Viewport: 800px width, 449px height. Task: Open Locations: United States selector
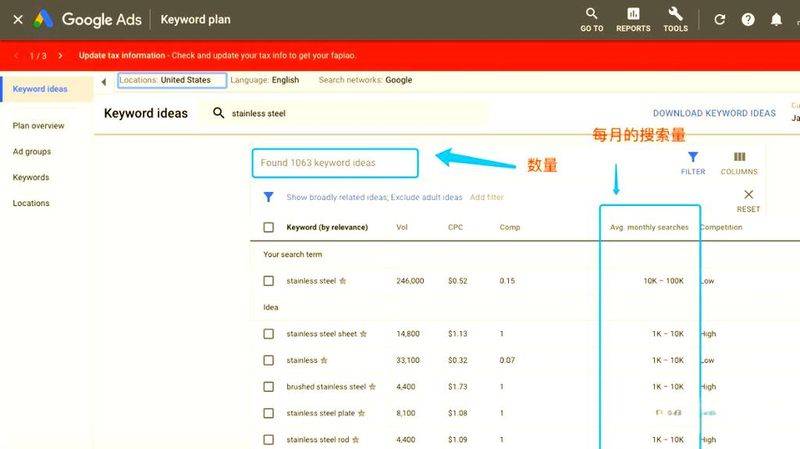coord(172,80)
